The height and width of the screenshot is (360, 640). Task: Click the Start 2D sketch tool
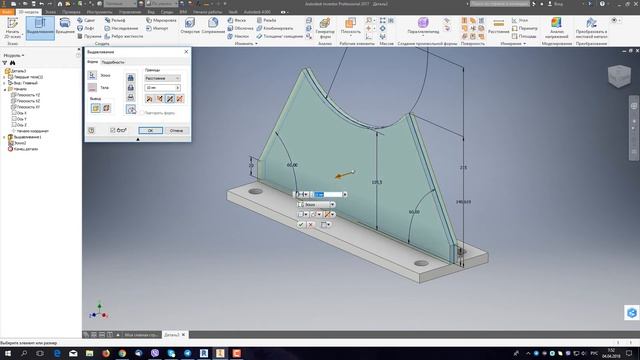click(13, 28)
